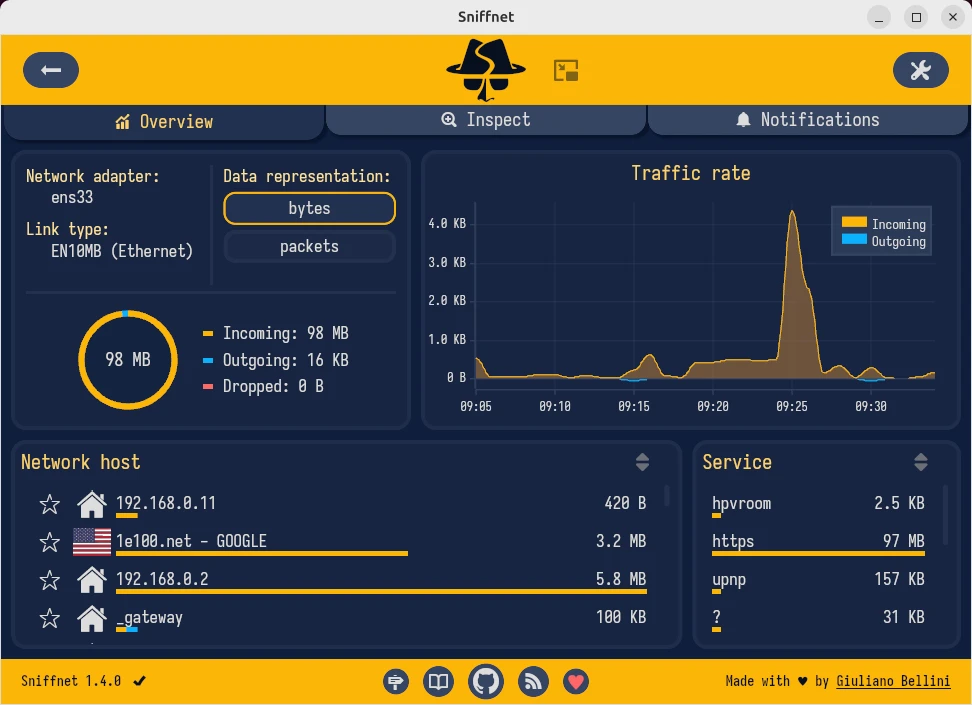Viewport: 972px width, 705px height.
Task: Click the heart sponsor icon
Action: (x=576, y=681)
